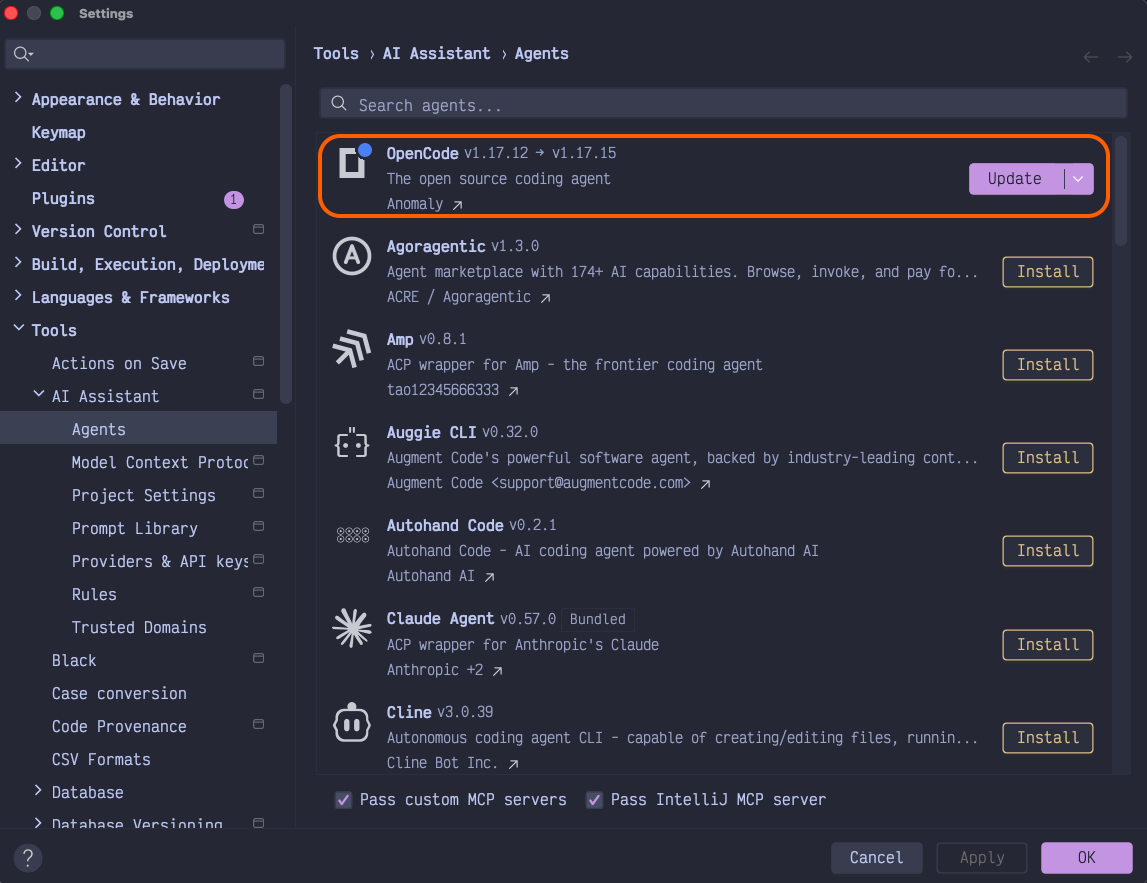1147x883 pixels.
Task: Click the Autohand Code agent icon
Action: pos(353,536)
